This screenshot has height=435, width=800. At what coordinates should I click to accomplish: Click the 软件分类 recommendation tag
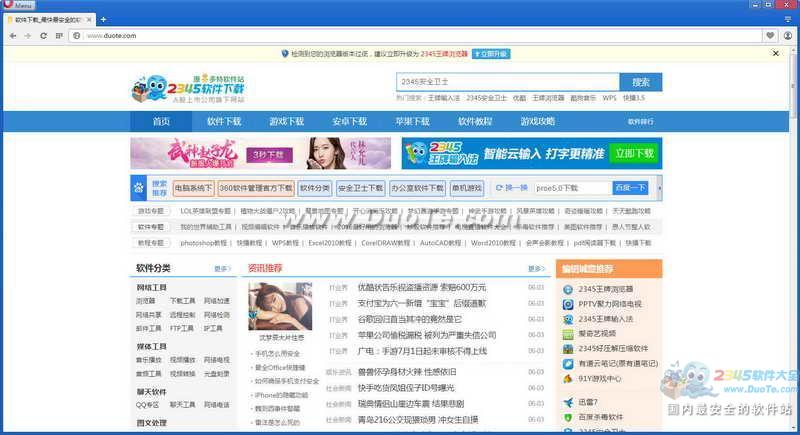coord(315,188)
